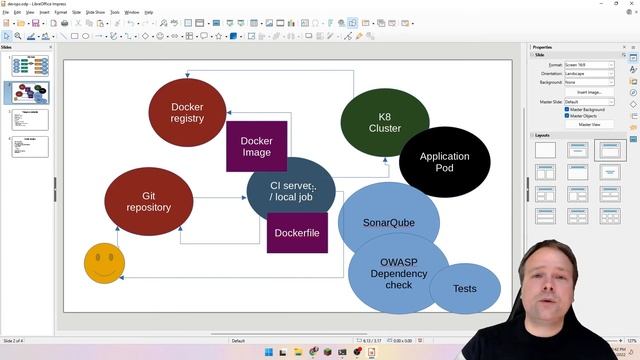Screen dimensions: 640x360
Task: Select the Diamond basic shapes tool
Action: [145, 36]
